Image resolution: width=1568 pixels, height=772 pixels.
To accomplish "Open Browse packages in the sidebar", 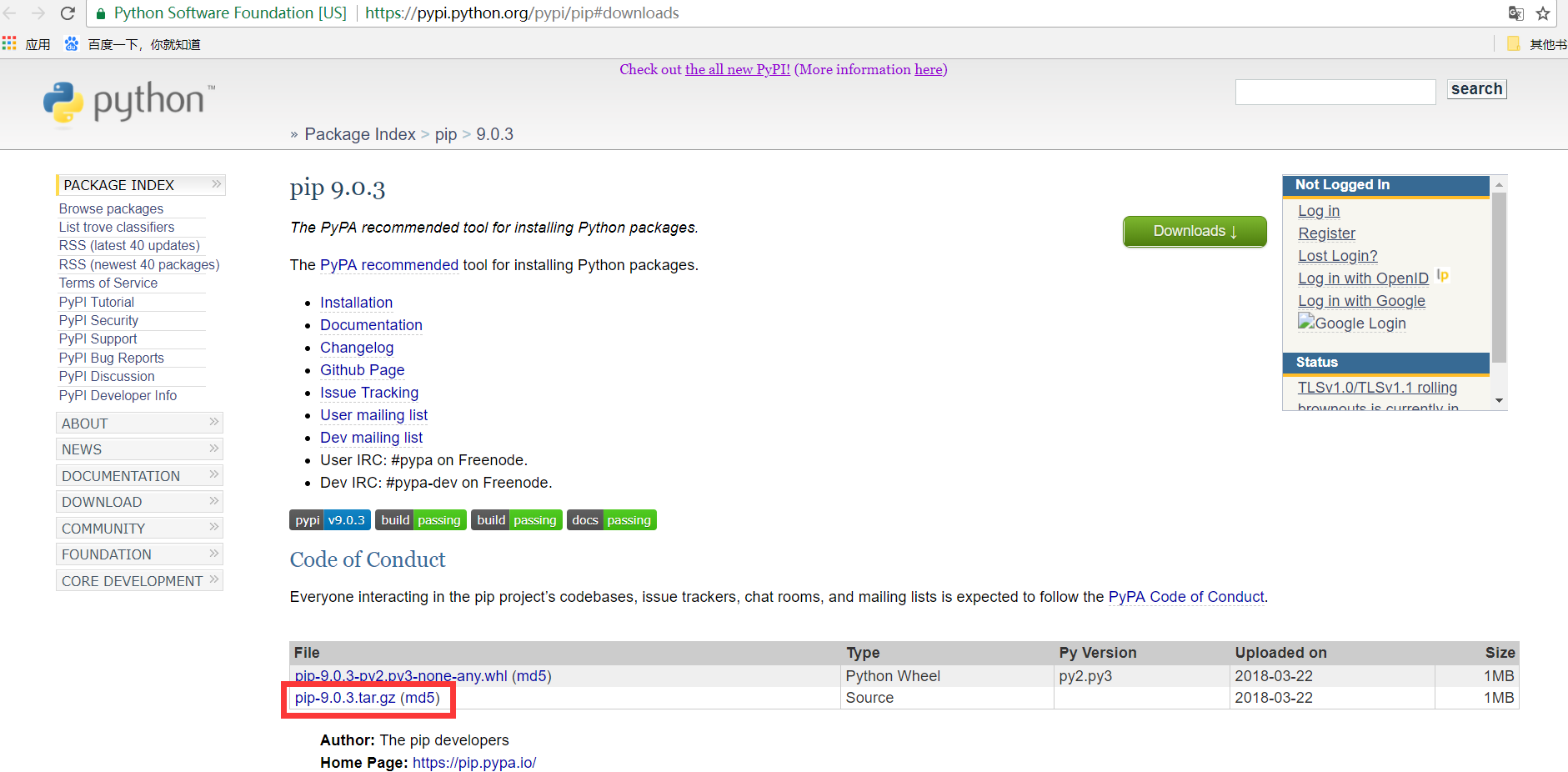I will 111,208.
